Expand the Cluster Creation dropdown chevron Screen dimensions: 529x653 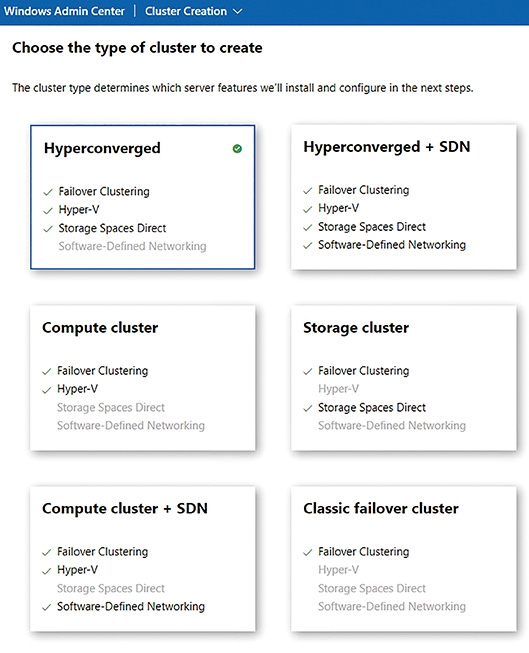tap(237, 12)
